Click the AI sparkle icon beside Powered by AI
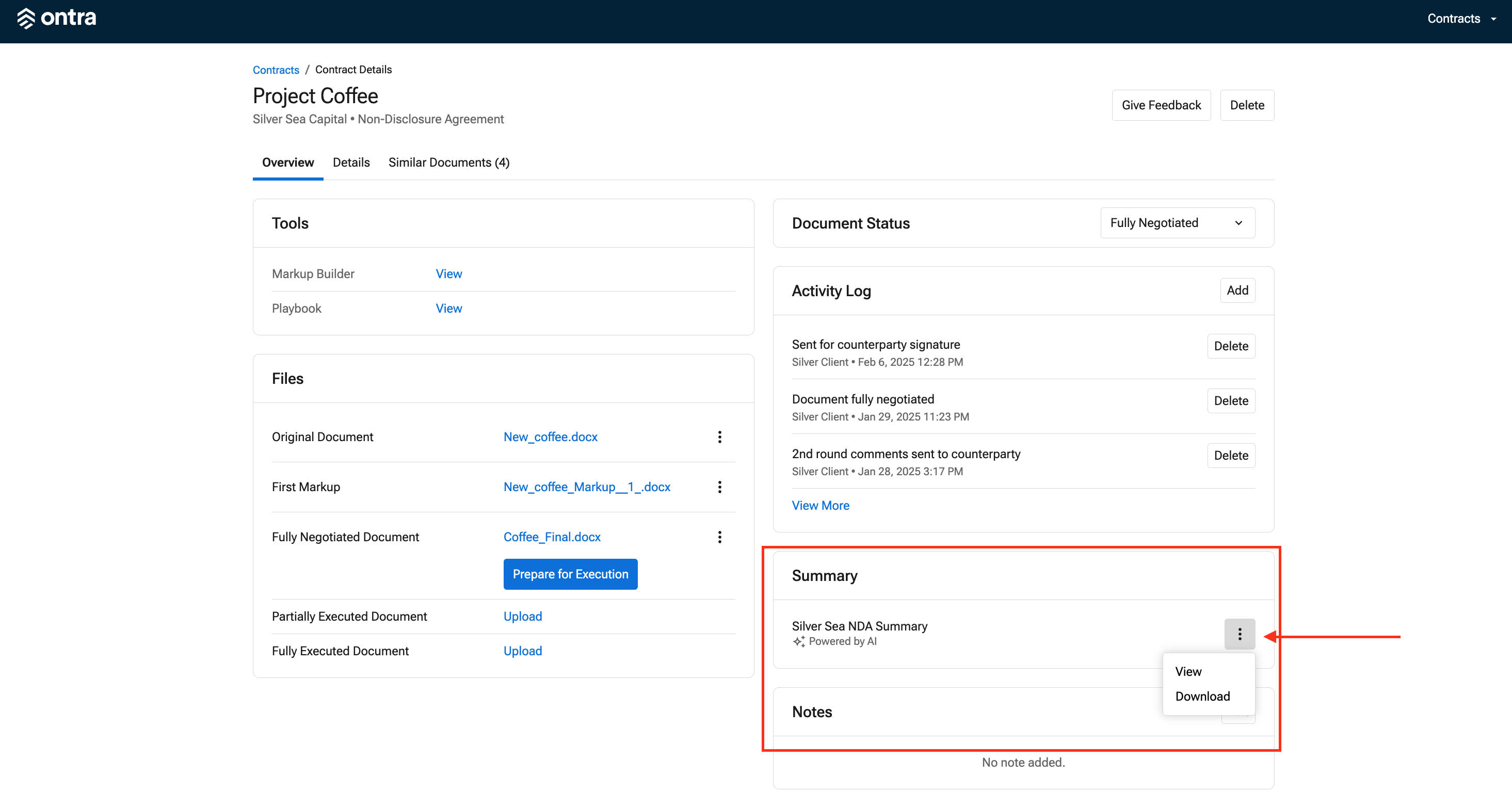The width and height of the screenshot is (1512, 809). point(799,642)
